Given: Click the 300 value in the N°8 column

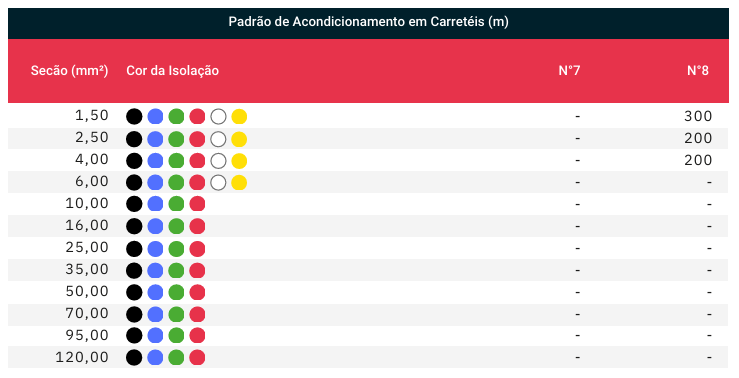Looking at the screenshot, I should [x=698, y=116].
